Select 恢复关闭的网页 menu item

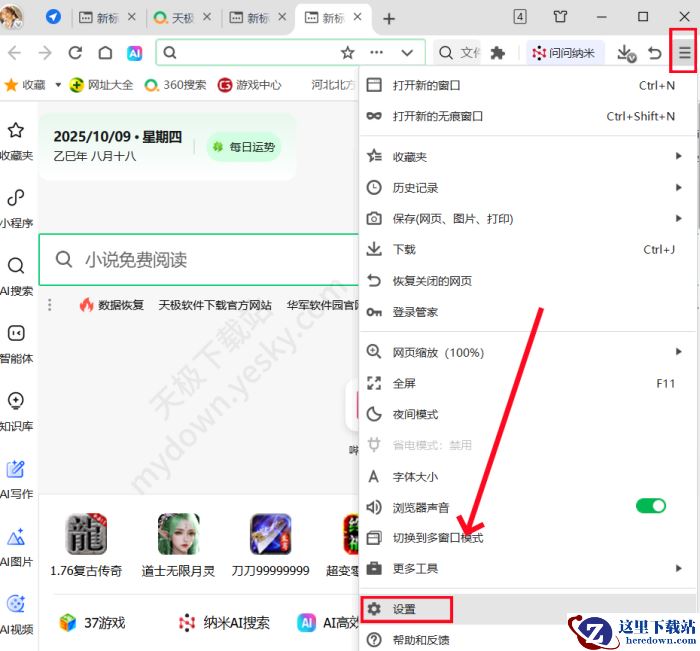click(x=527, y=280)
